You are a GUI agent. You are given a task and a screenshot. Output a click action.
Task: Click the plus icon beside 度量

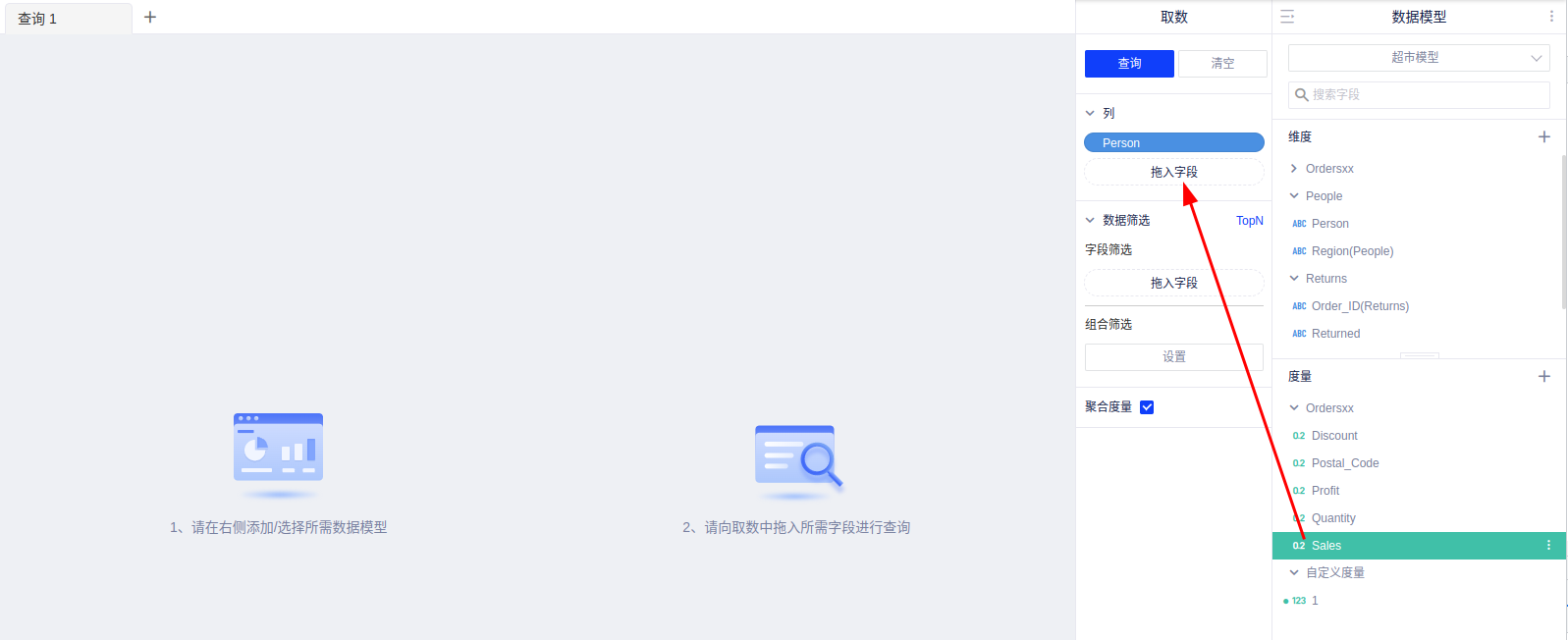[x=1543, y=376]
